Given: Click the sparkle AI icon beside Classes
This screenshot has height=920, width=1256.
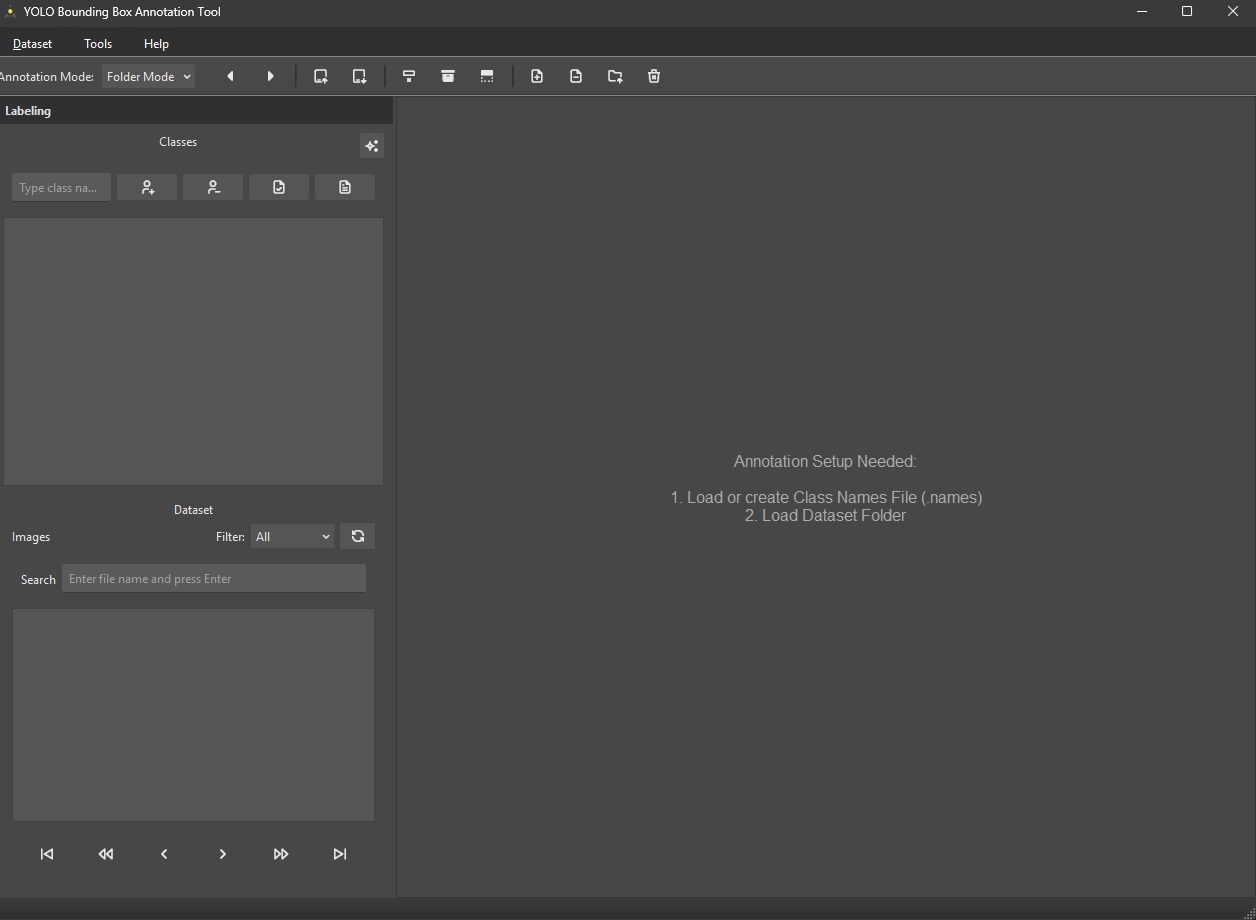Looking at the screenshot, I should click(371, 146).
